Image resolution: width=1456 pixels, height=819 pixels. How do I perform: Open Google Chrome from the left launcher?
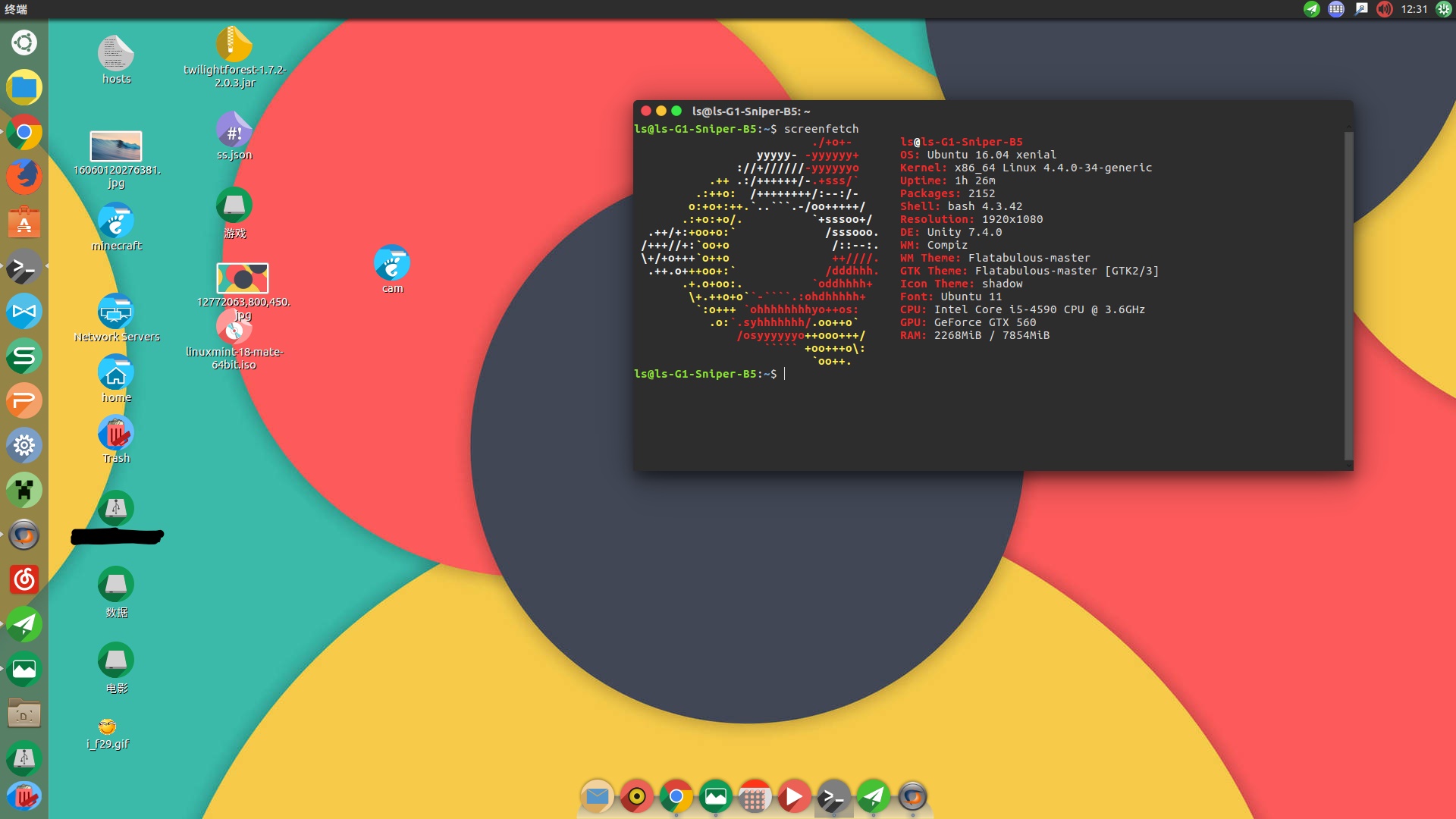click(24, 133)
